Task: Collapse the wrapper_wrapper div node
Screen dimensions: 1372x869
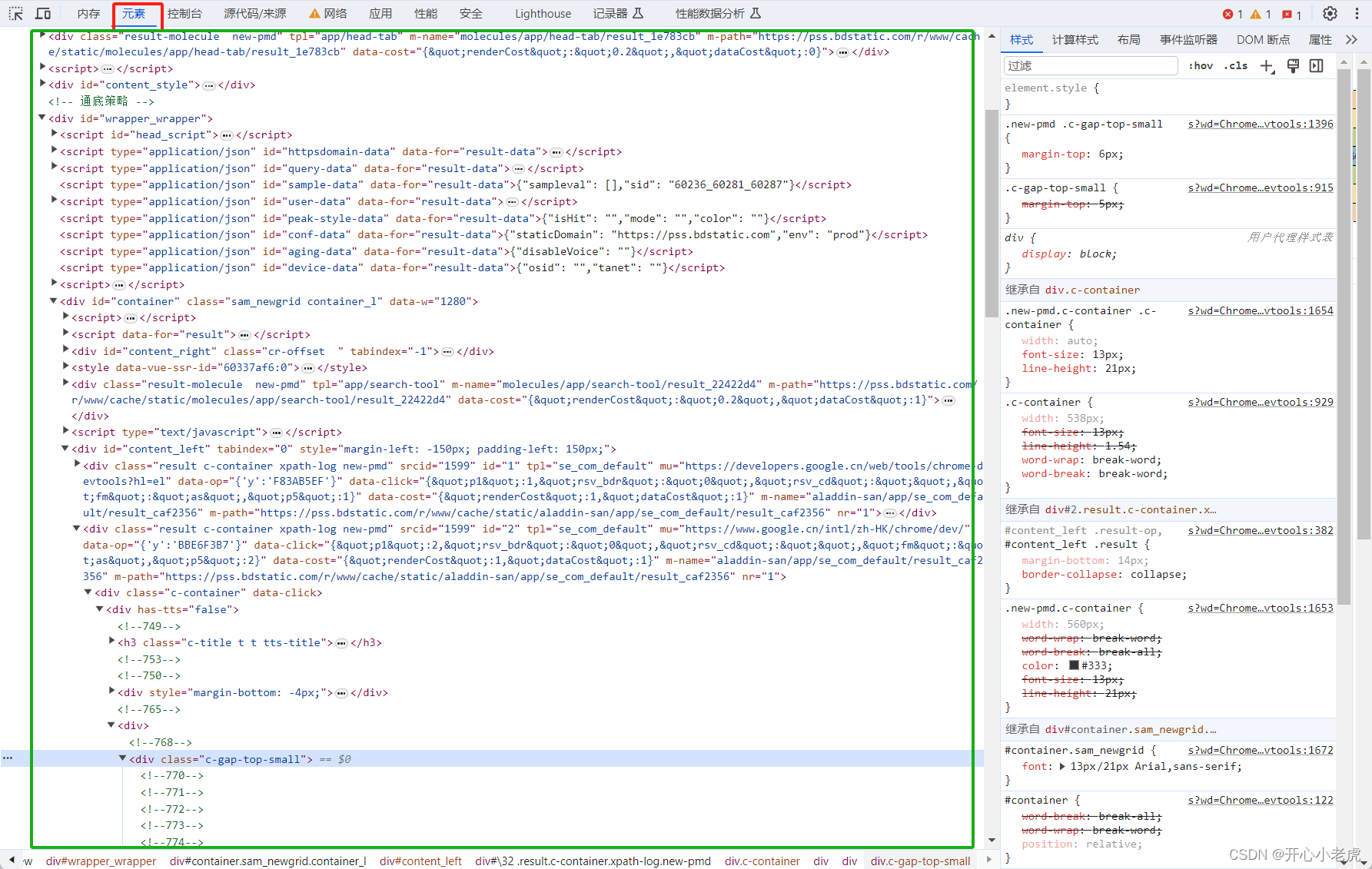Action: click(x=42, y=118)
